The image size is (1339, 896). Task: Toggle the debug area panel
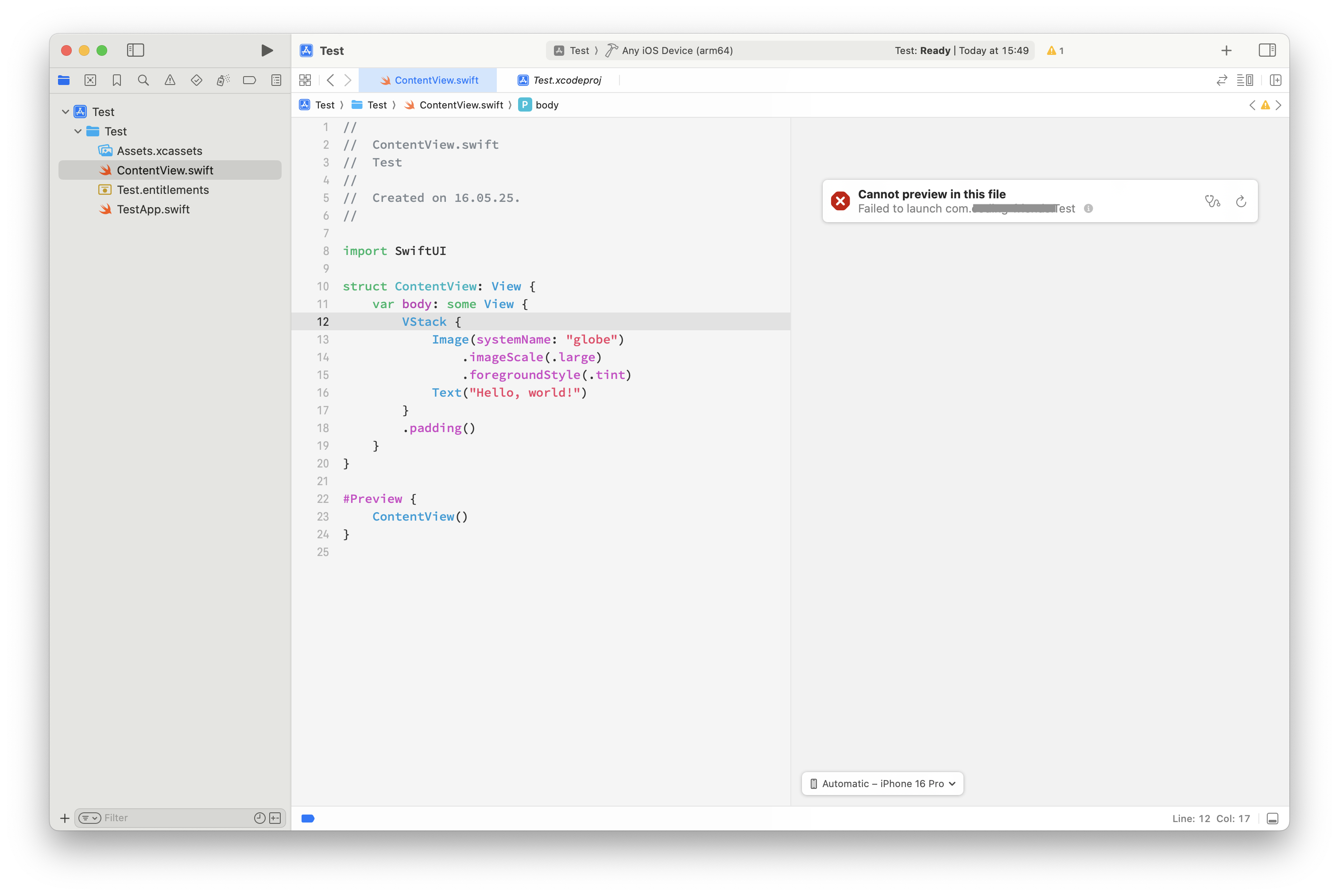(1272, 818)
